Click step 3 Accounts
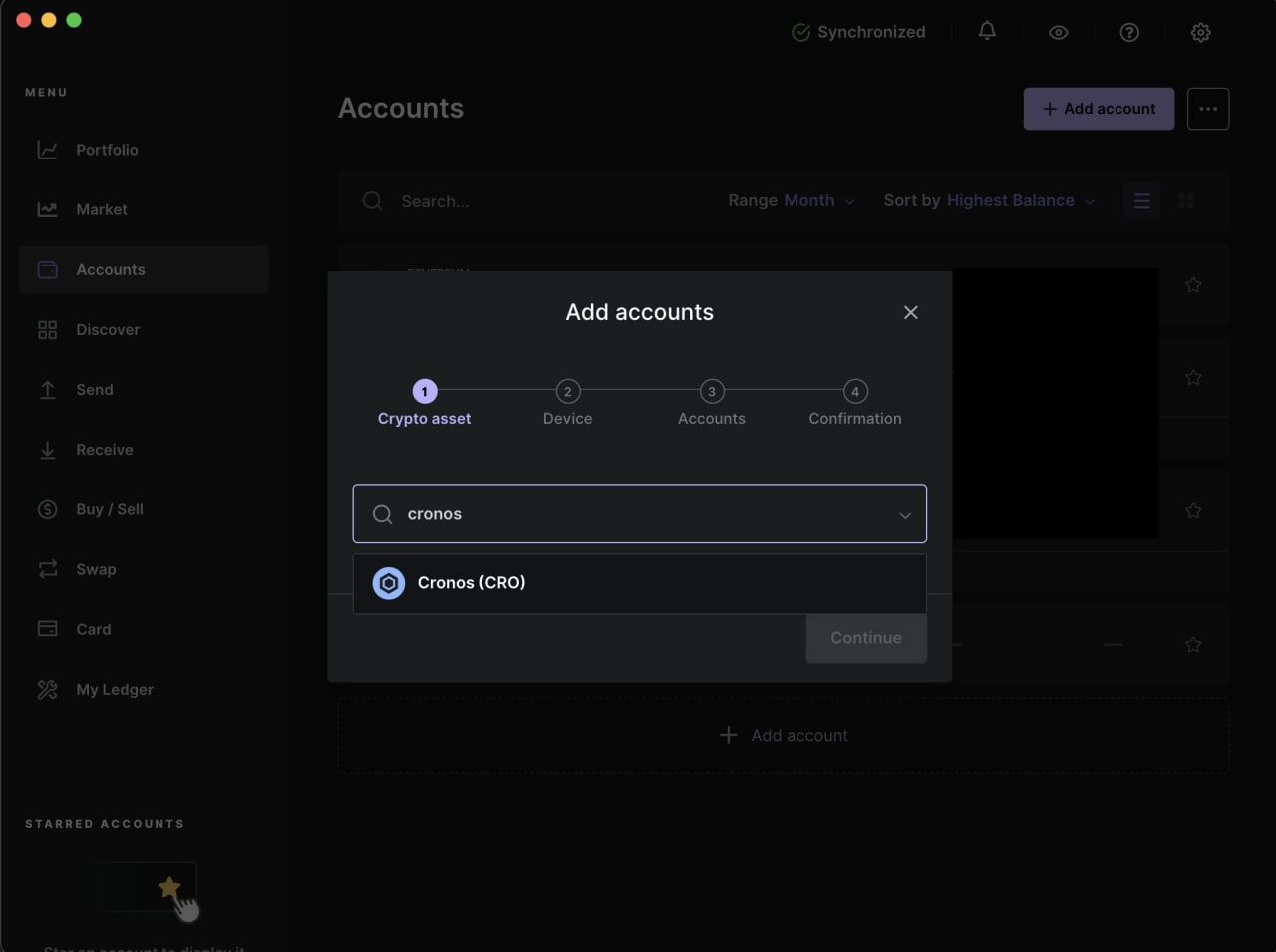This screenshot has width=1276, height=952. [x=712, y=403]
